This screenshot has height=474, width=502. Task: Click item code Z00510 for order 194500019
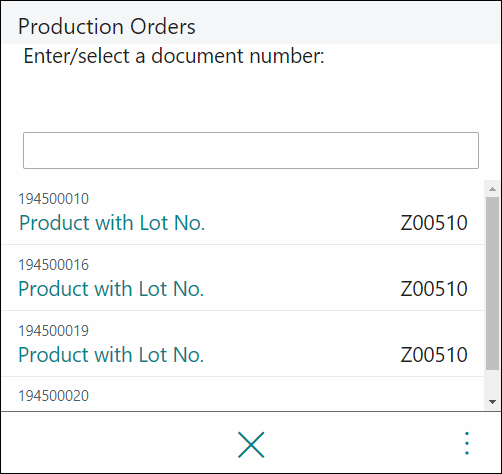click(434, 355)
